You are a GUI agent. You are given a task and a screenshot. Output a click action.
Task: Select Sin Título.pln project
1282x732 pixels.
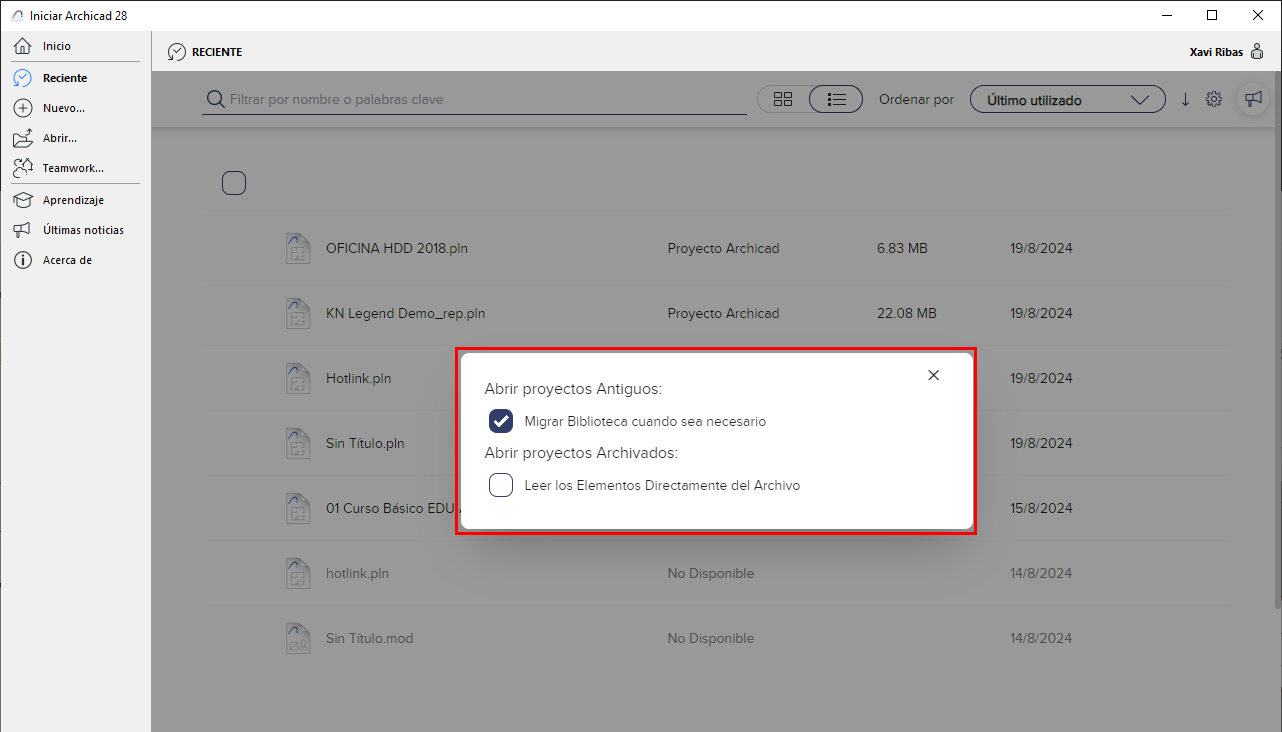[x=365, y=443]
